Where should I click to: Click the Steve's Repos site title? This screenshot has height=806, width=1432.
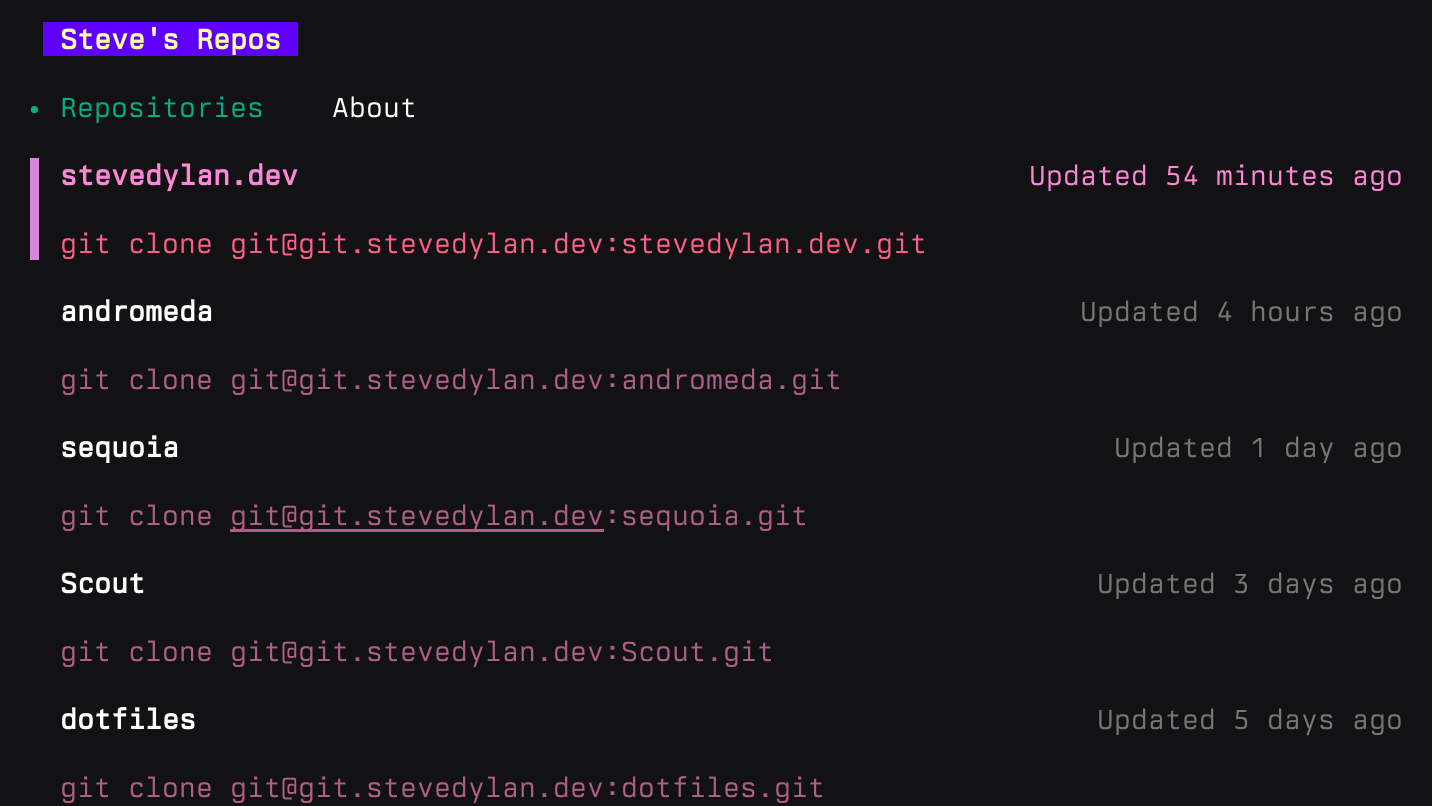pos(170,39)
